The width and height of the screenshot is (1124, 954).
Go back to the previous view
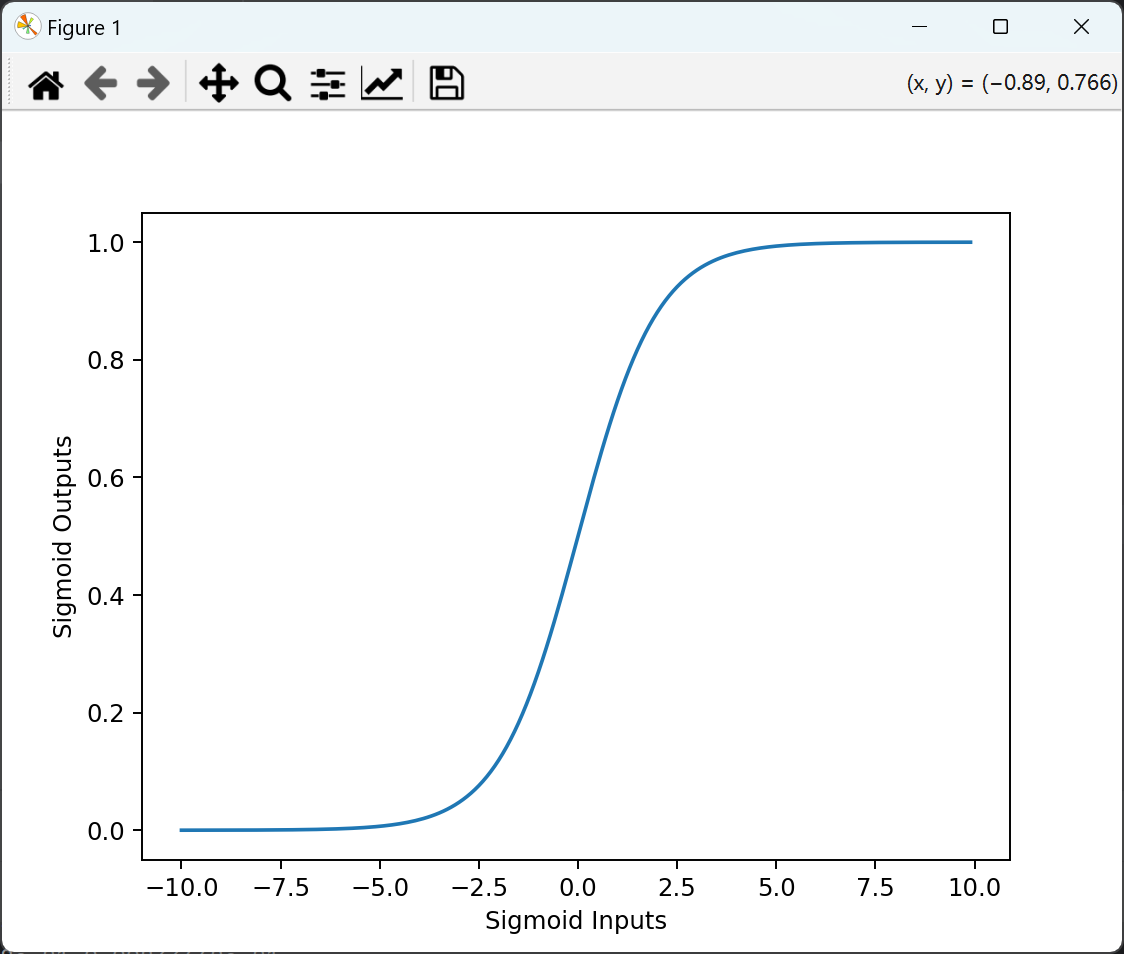tap(100, 84)
